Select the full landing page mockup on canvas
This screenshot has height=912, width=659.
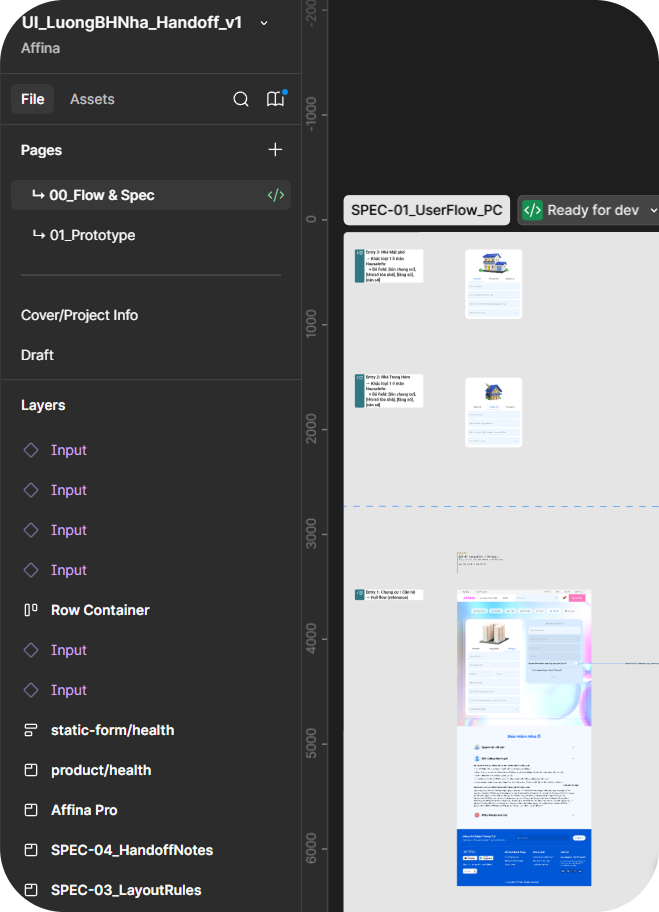(524, 738)
